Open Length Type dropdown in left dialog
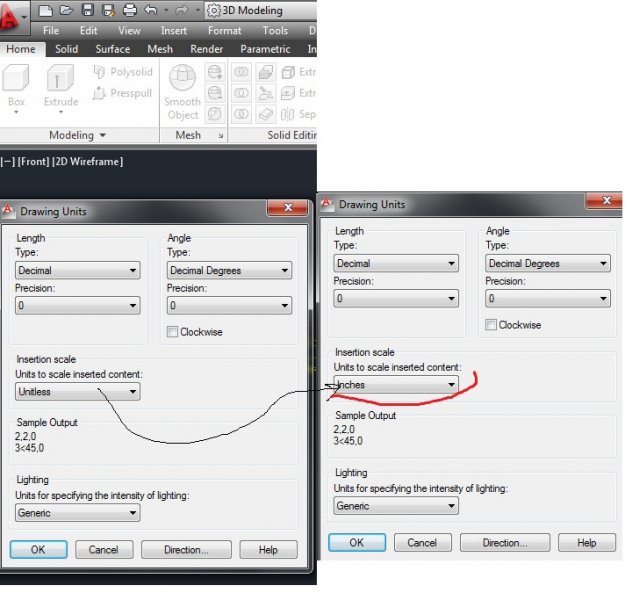Viewport: 625px width, 600px height. point(78,270)
